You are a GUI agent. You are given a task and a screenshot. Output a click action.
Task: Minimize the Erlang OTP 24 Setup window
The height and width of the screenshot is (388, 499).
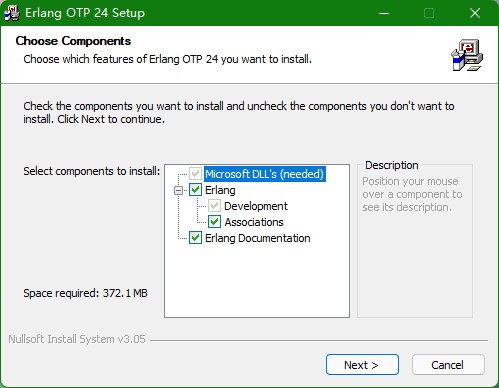[384, 13]
